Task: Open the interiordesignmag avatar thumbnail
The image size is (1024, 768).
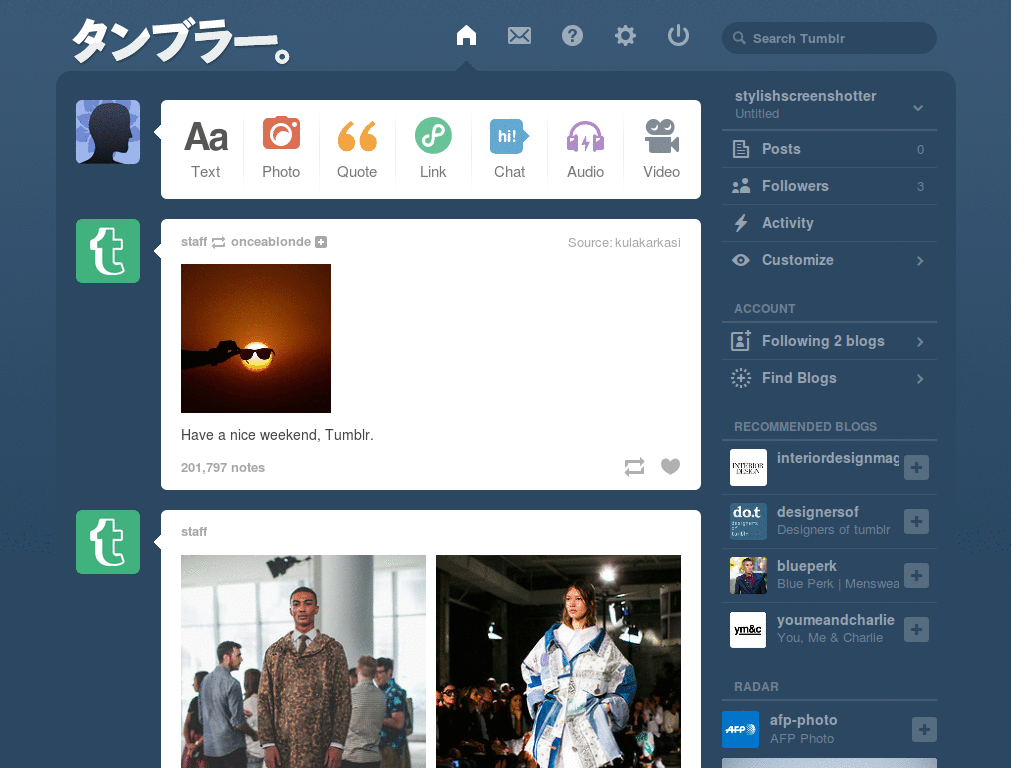Action: click(x=748, y=467)
